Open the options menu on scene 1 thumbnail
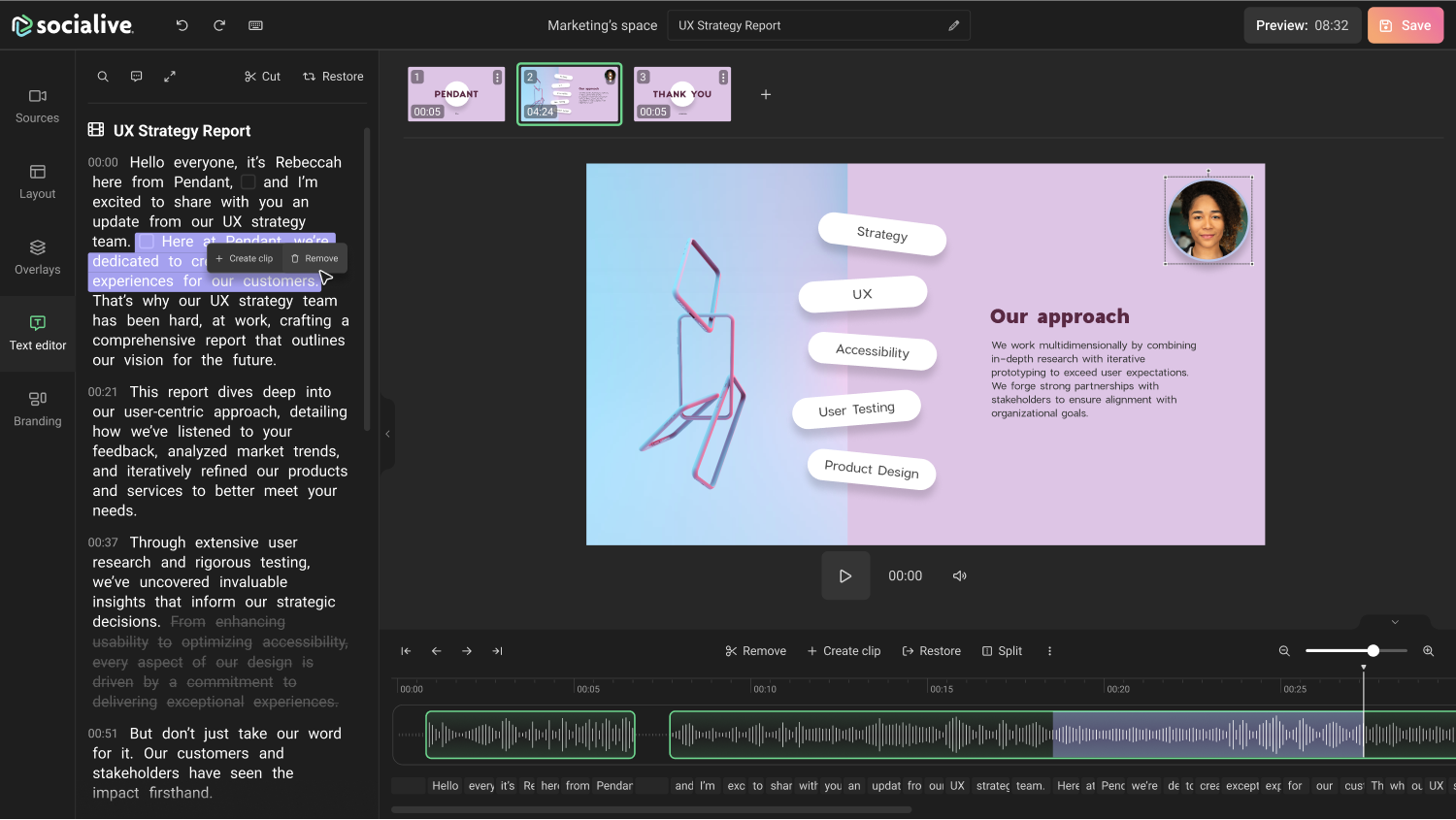 497,77
